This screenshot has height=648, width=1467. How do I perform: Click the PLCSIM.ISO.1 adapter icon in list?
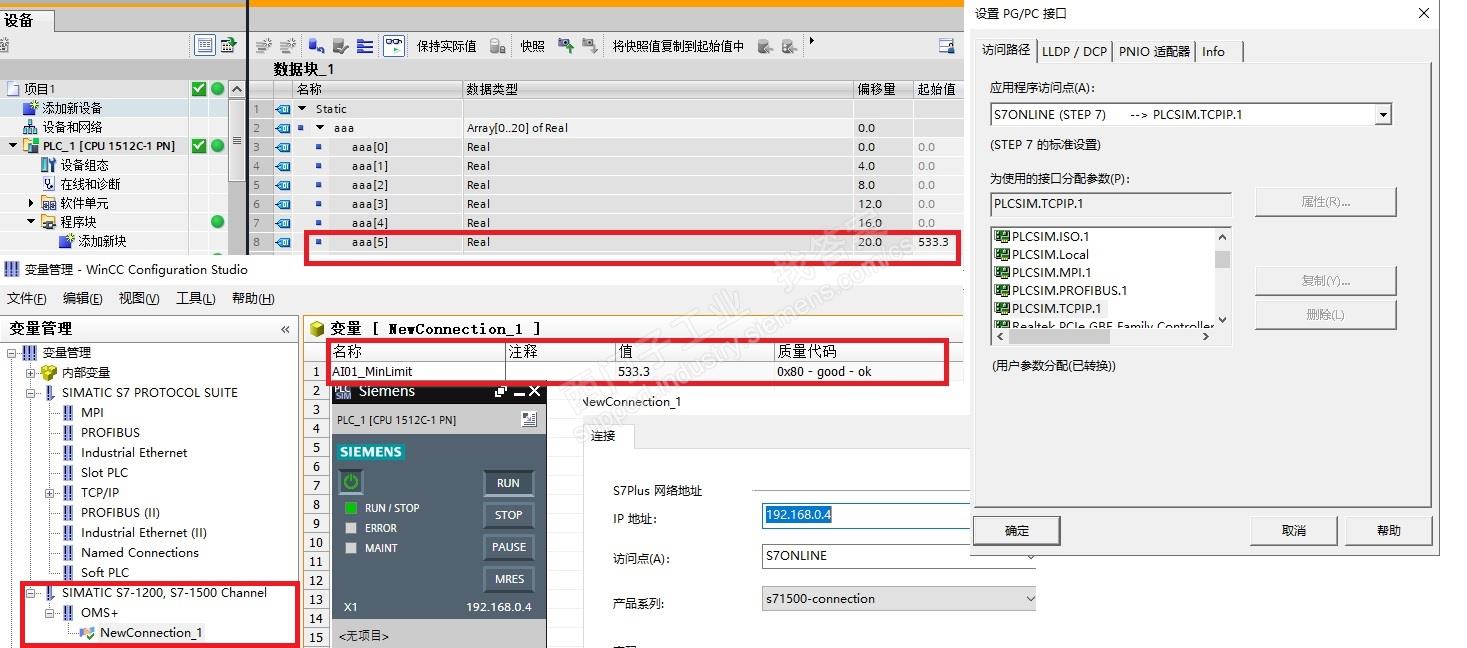coord(1002,236)
